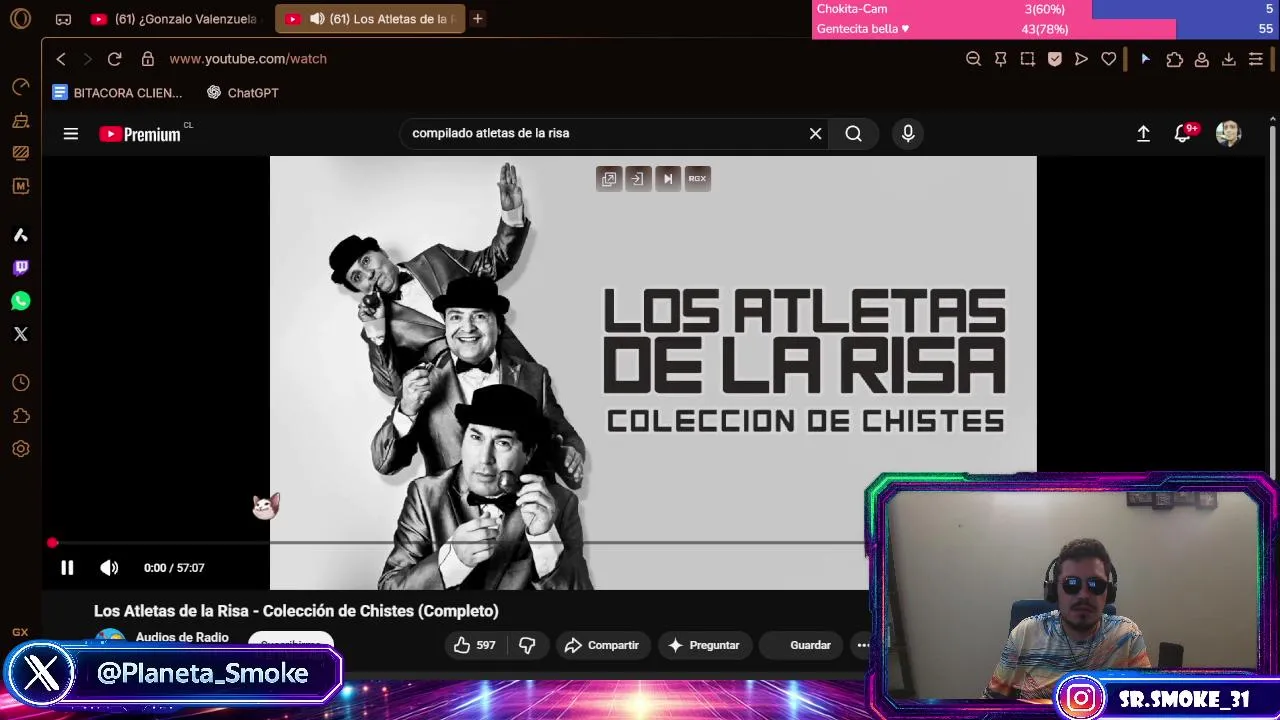
Task: Click the page vertical scrollbar
Action: click(1273, 300)
